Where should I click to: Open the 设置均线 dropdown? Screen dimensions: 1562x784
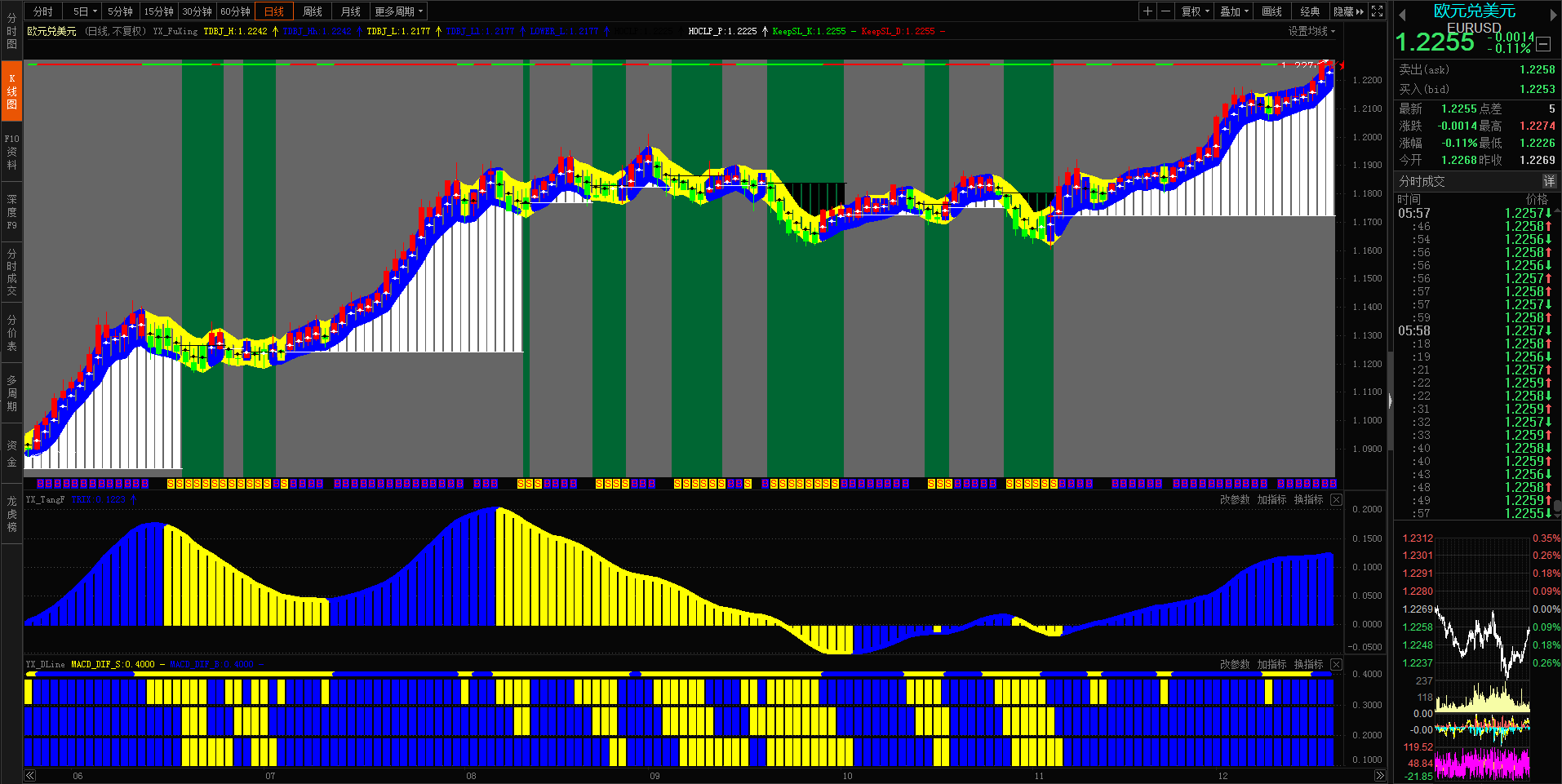pos(1311,31)
